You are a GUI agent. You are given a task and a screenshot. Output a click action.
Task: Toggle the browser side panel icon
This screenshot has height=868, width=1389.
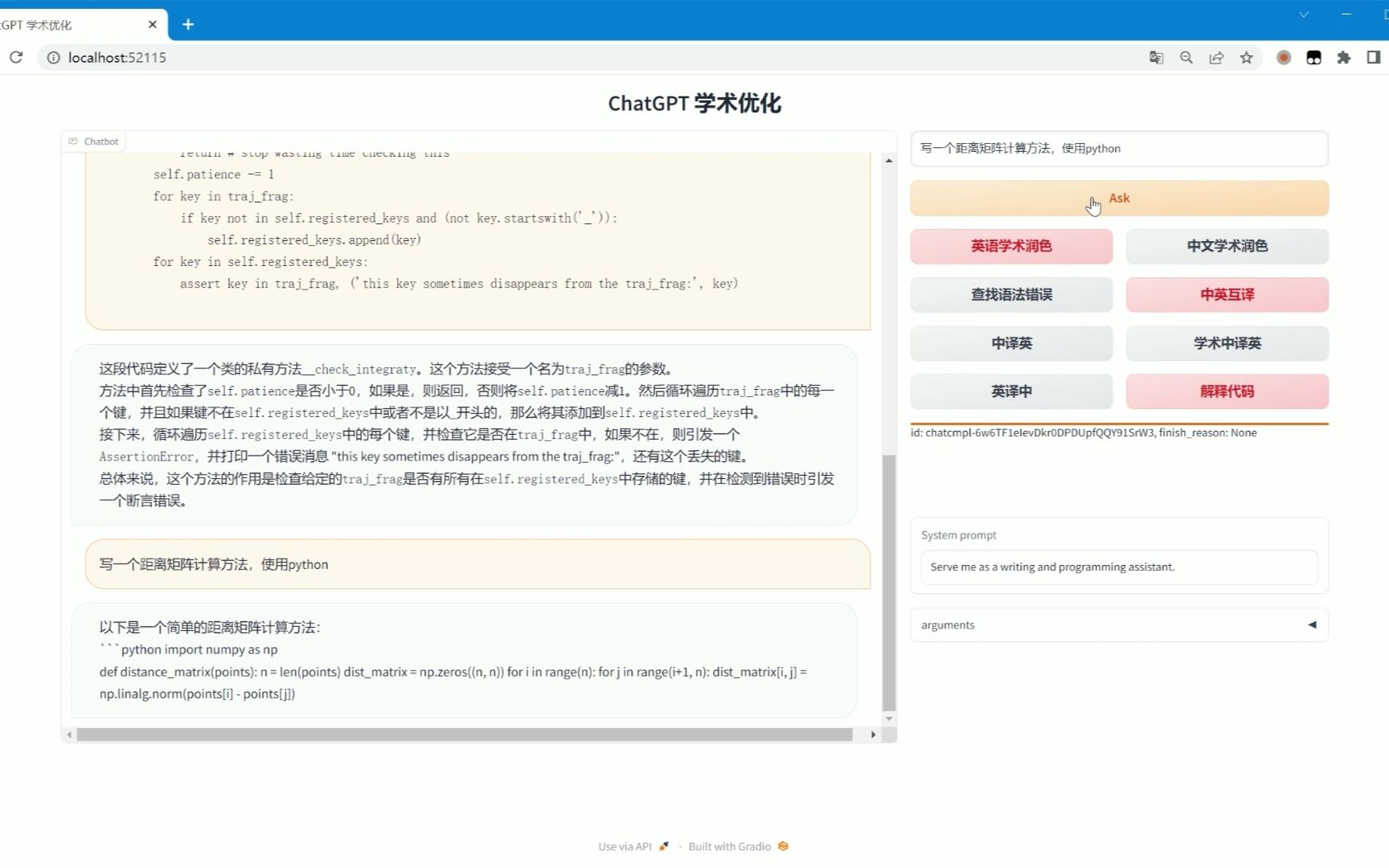[x=1373, y=57]
